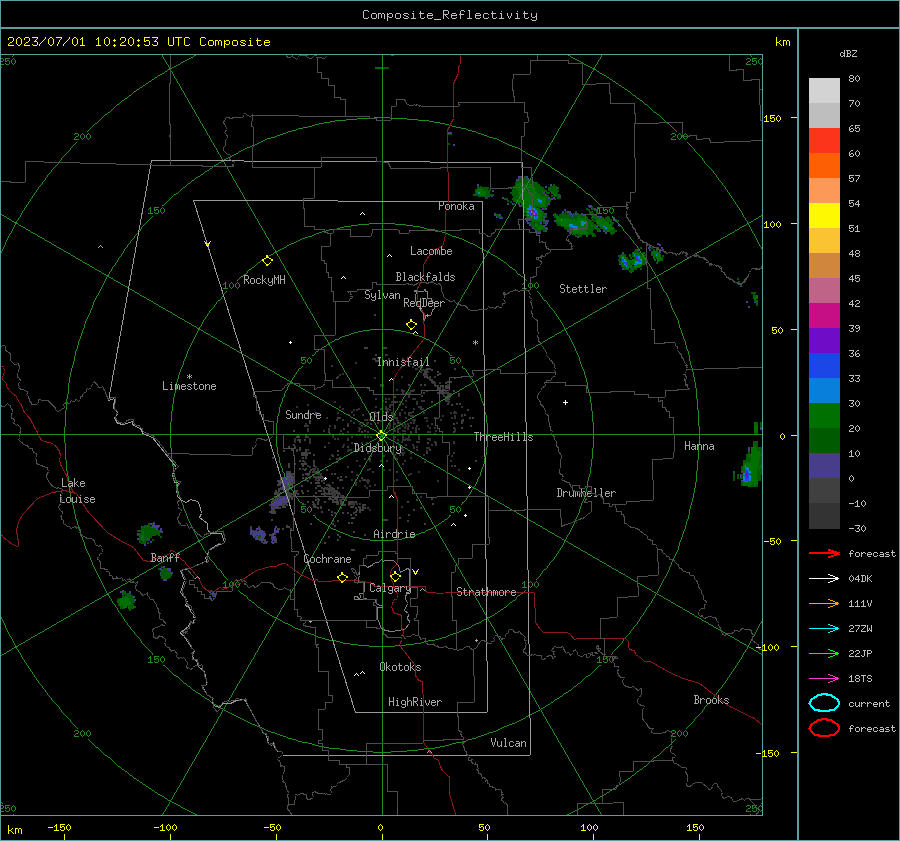Click the RedDeer city label
This screenshot has height=841, width=900.
[x=424, y=303]
